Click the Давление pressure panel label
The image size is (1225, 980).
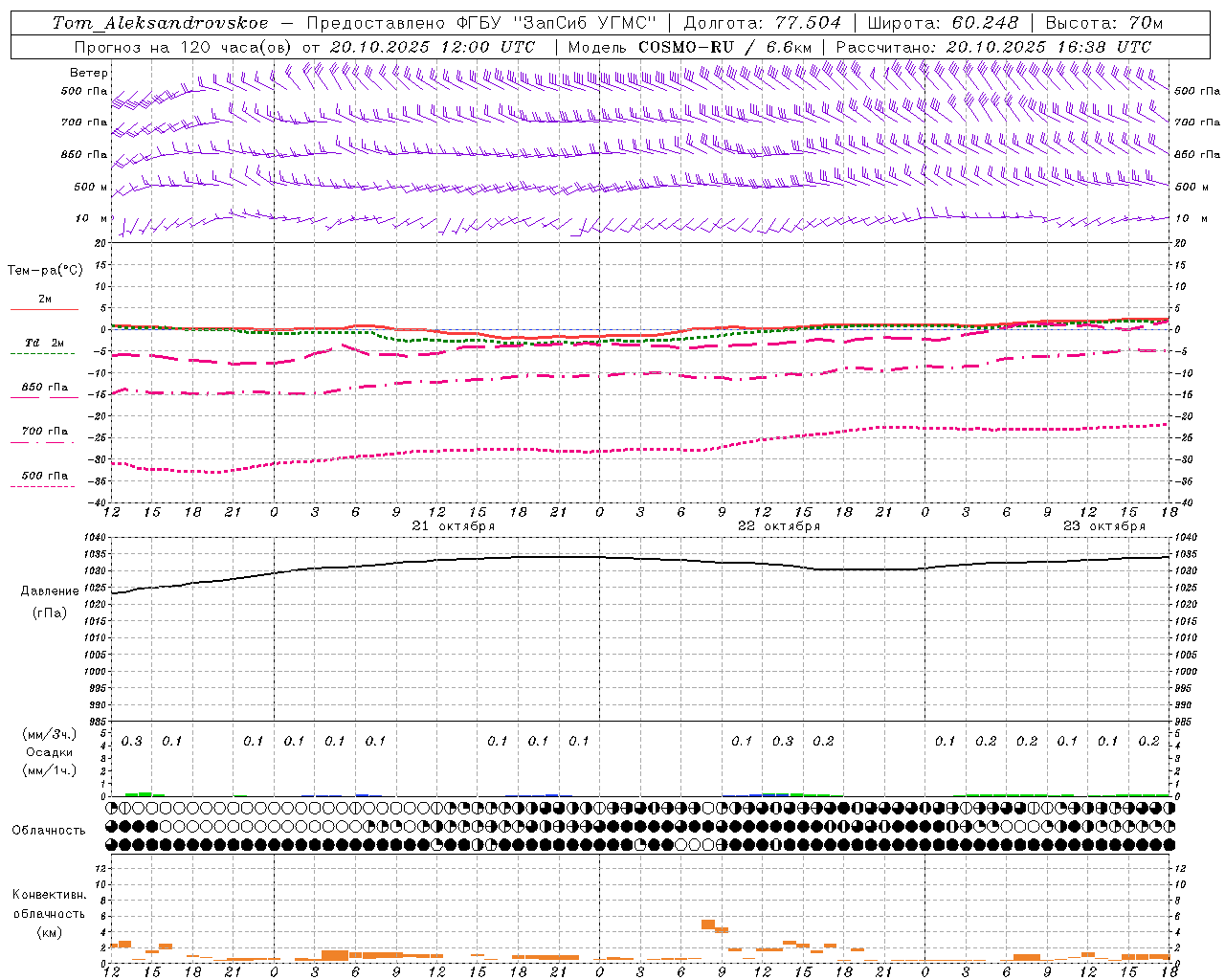coord(50,591)
